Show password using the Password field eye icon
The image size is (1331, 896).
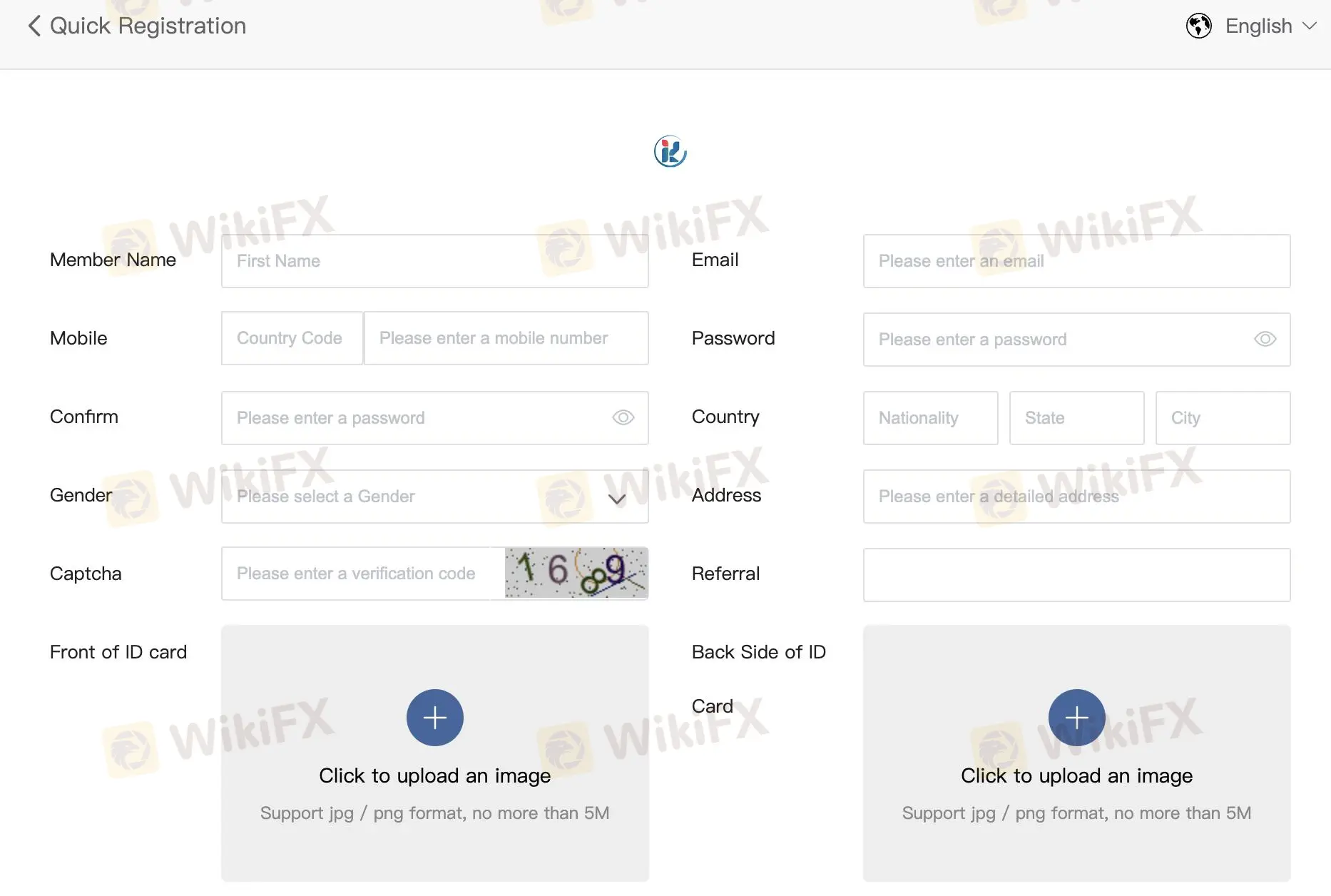(1265, 339)
